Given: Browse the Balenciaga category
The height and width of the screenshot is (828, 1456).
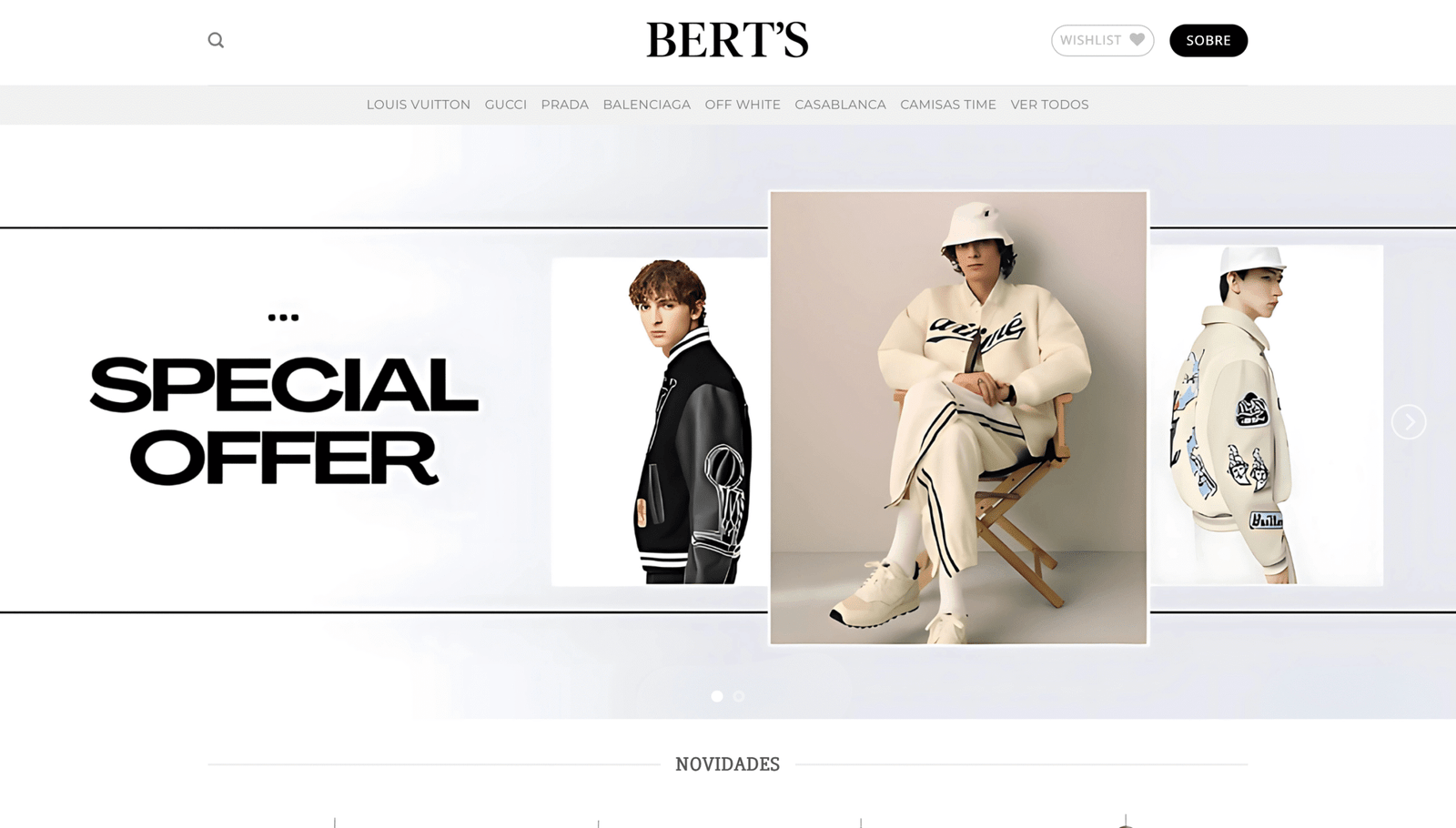Looking at the screenshot, I should click(x=647, y=105).
